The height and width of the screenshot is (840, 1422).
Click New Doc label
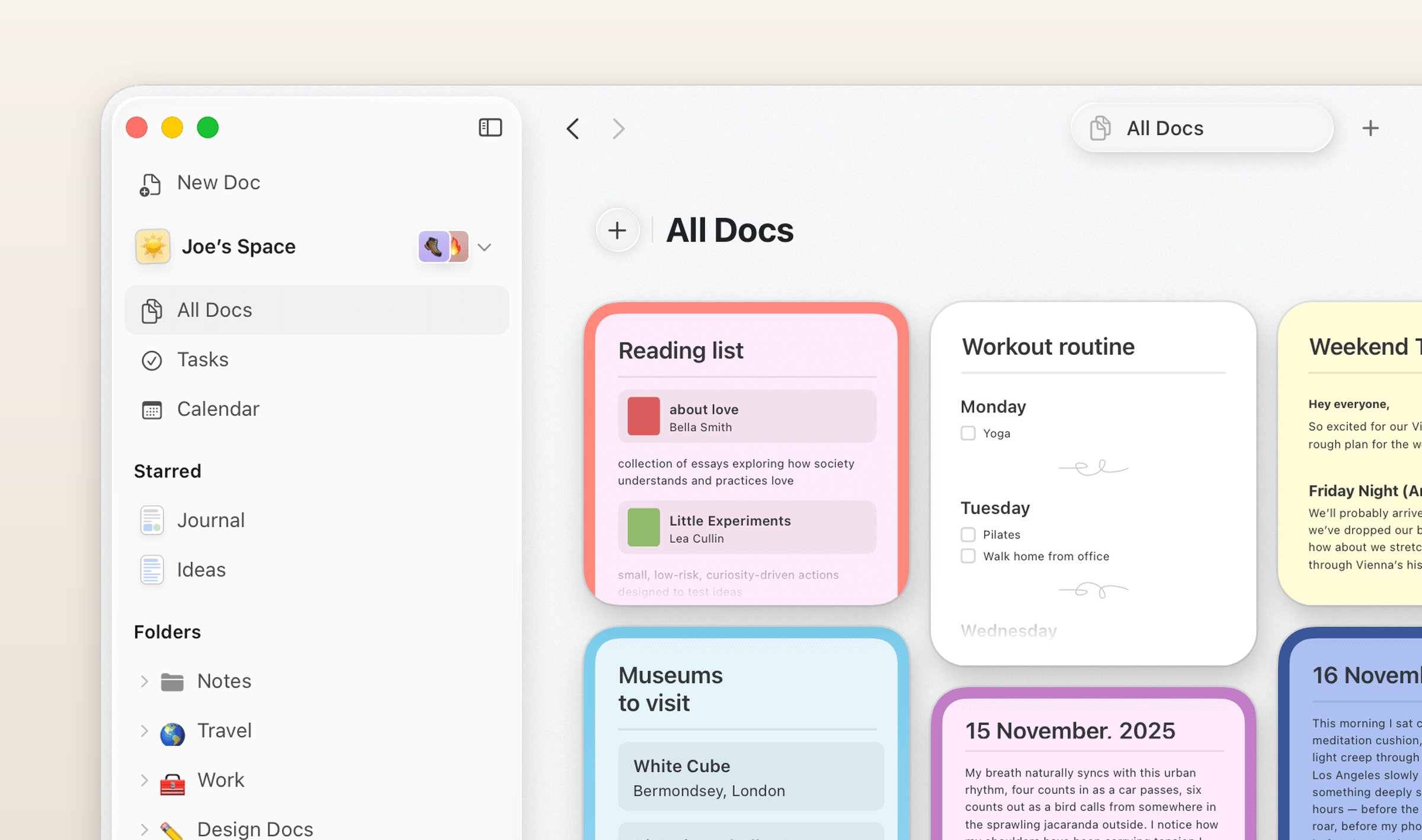pos(219,182)
